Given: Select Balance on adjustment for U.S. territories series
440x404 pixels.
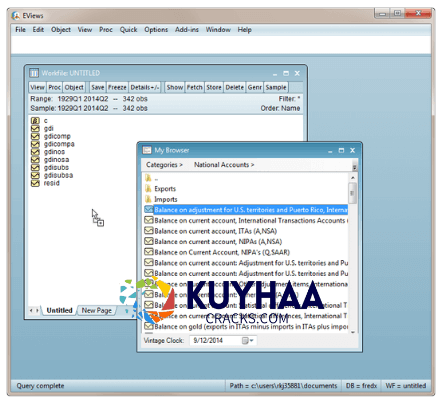Looking at the screenshot, I should click(246, 210).
